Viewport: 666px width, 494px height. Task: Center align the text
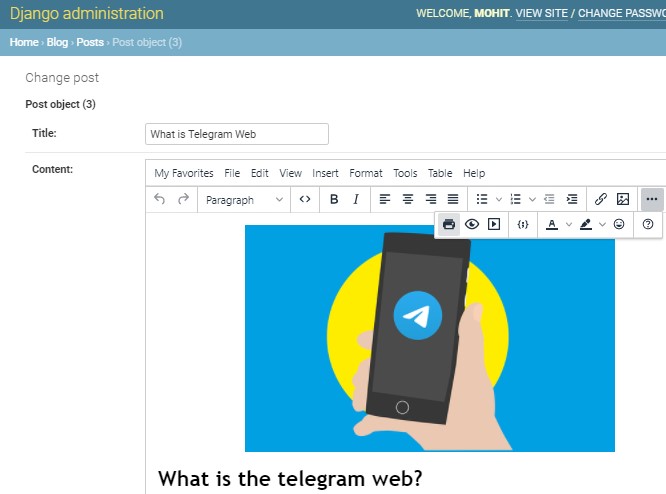click(x=408, y=199)
